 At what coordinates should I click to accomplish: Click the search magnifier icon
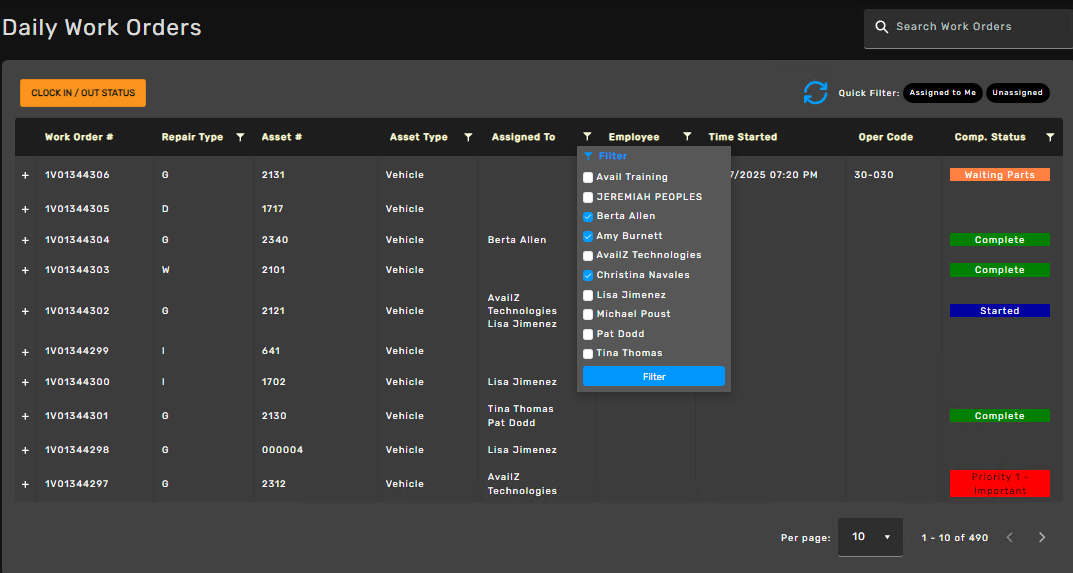(882, 27)
